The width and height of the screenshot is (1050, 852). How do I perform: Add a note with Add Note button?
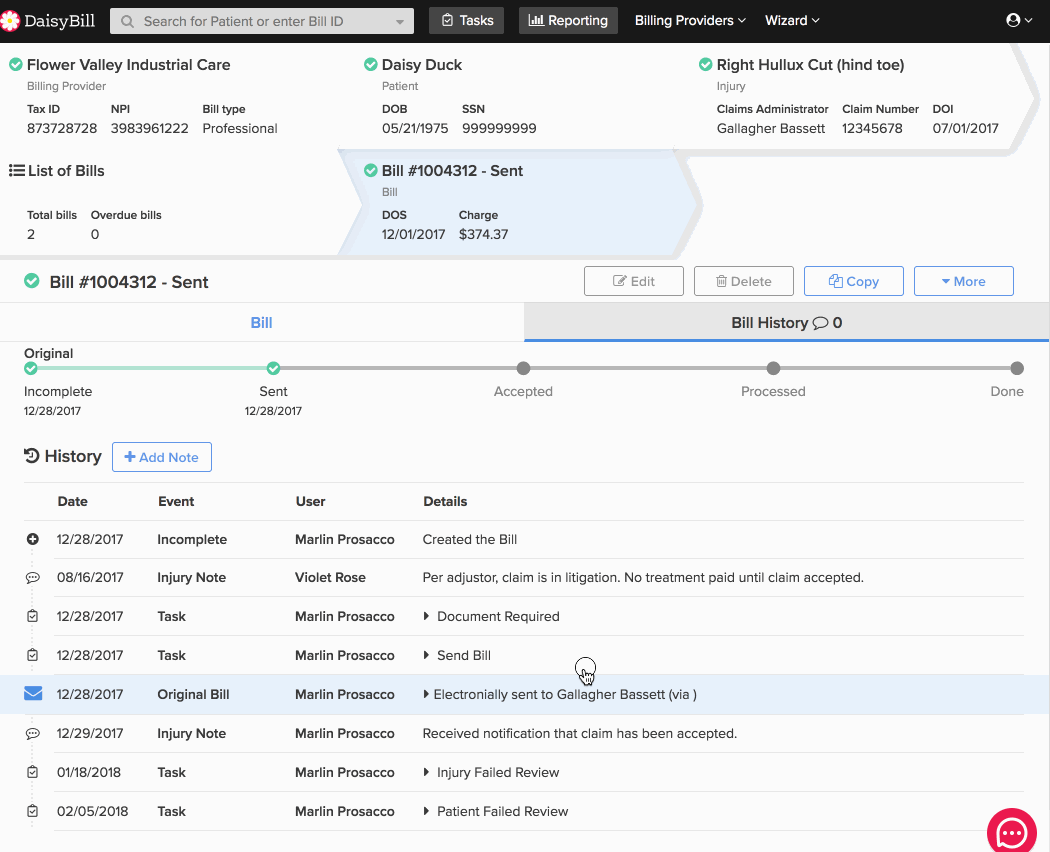coord(162,457)
